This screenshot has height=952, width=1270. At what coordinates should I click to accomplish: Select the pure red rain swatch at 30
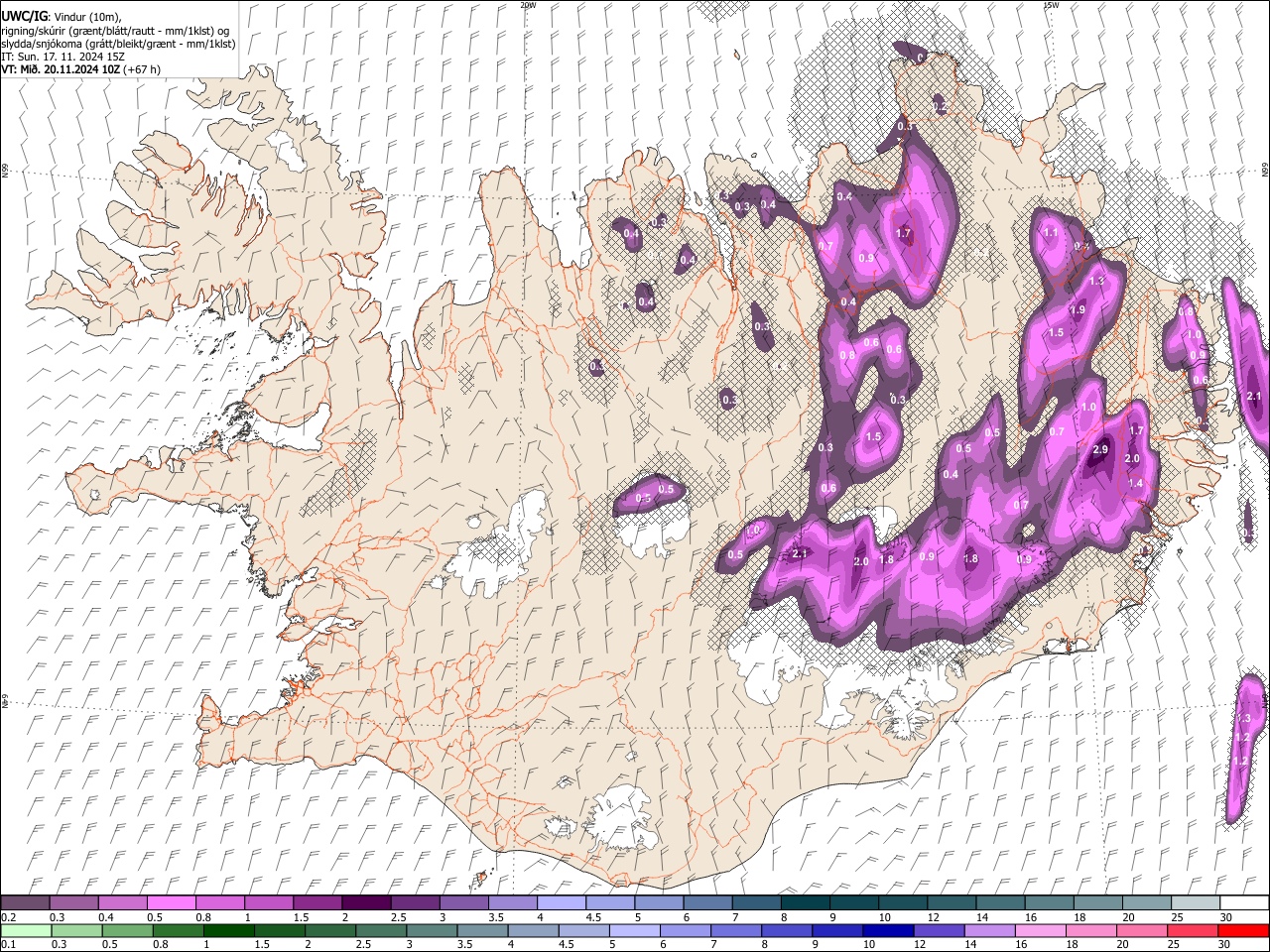coord(1243,930)
